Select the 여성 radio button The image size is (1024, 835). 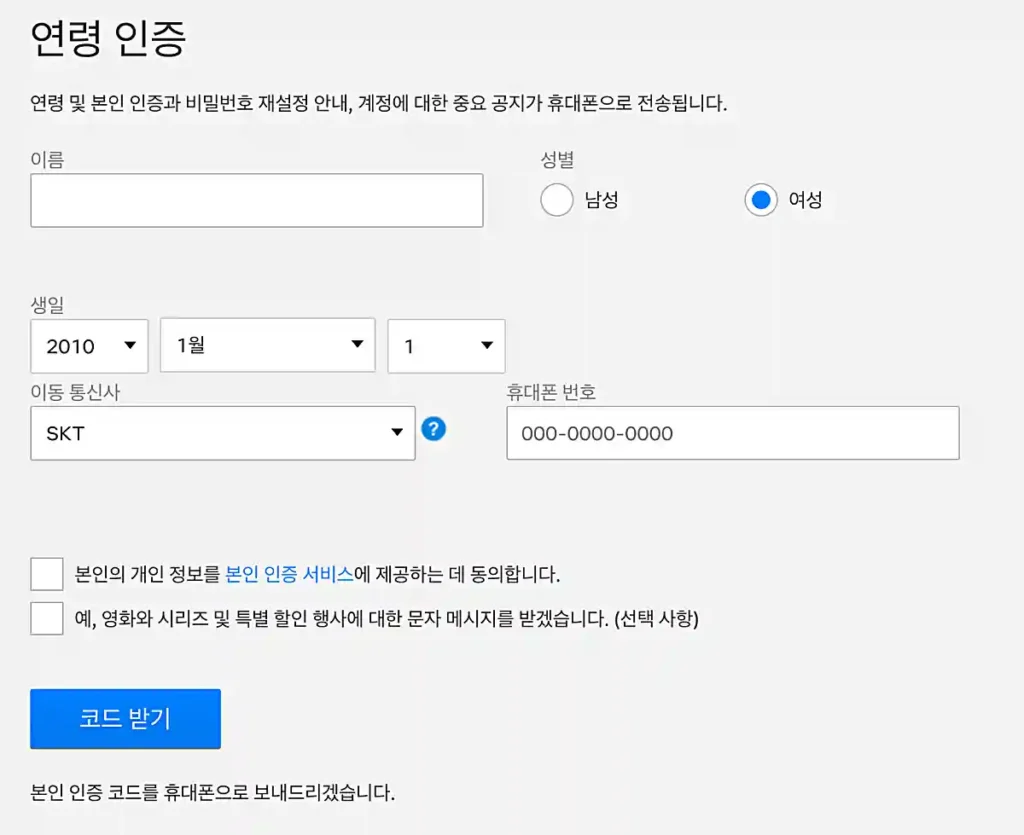click(x=761, y=200)
